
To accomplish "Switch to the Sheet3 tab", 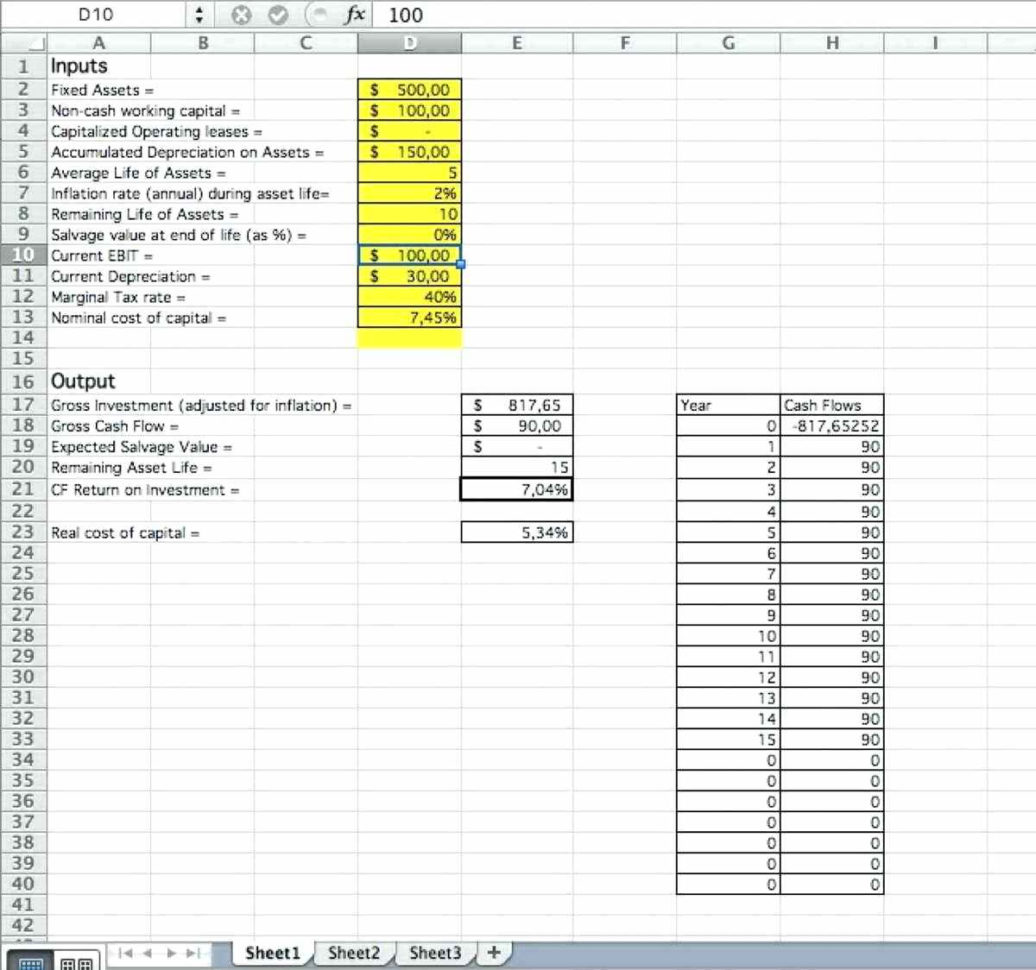I will pyautogui.click(x=434, y=953).
